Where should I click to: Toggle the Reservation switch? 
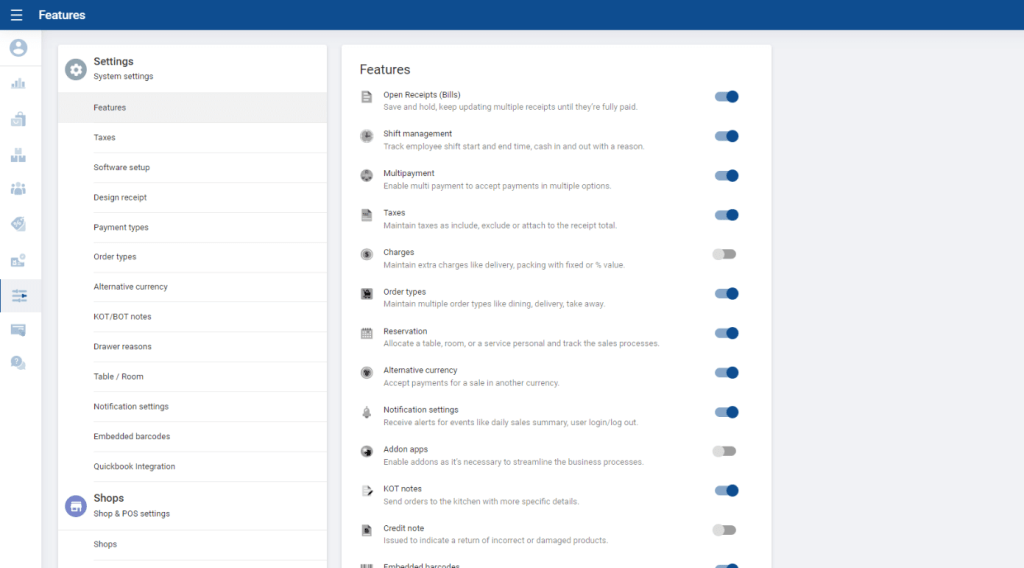(726, 333)
